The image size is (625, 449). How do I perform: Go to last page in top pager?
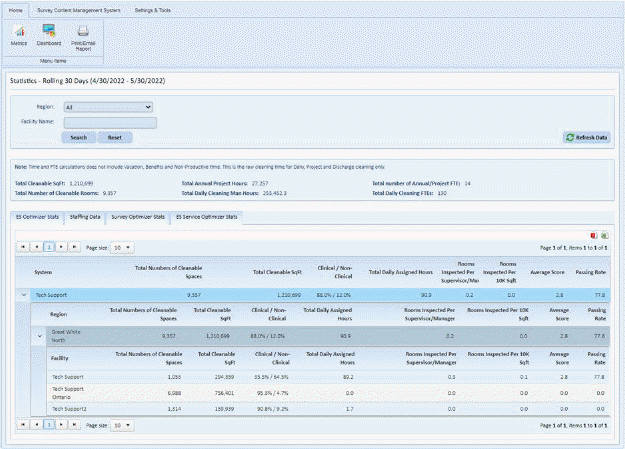[x=74, y=246]
